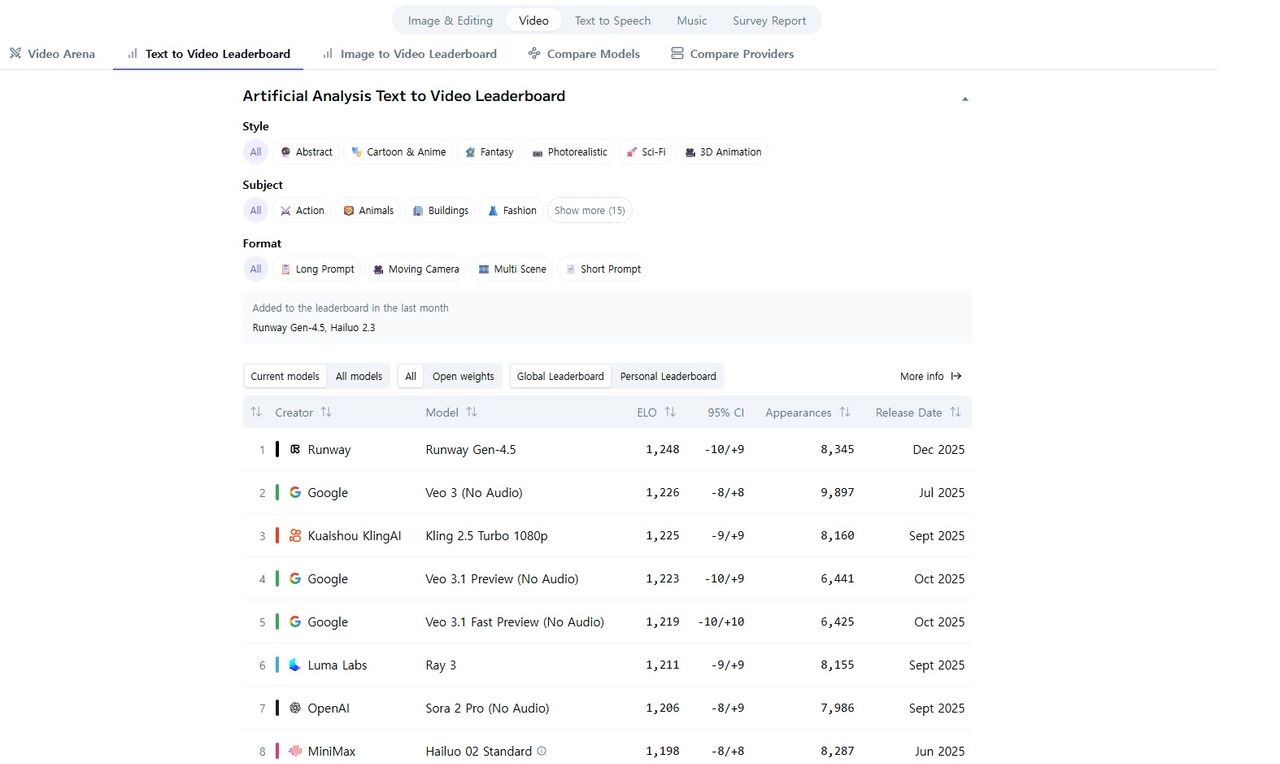Click the green color bar beside Veo 3

click(x=277, y=493)
